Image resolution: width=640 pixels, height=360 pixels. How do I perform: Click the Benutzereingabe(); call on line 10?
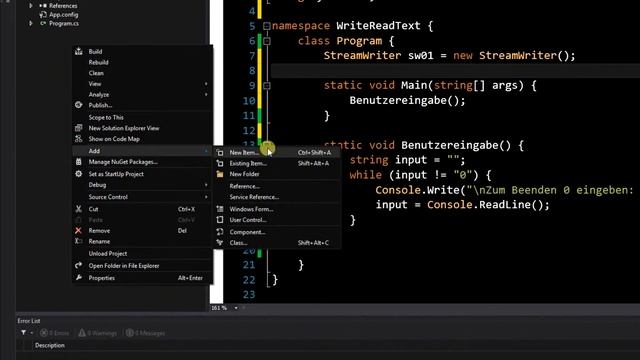(407, 100)
